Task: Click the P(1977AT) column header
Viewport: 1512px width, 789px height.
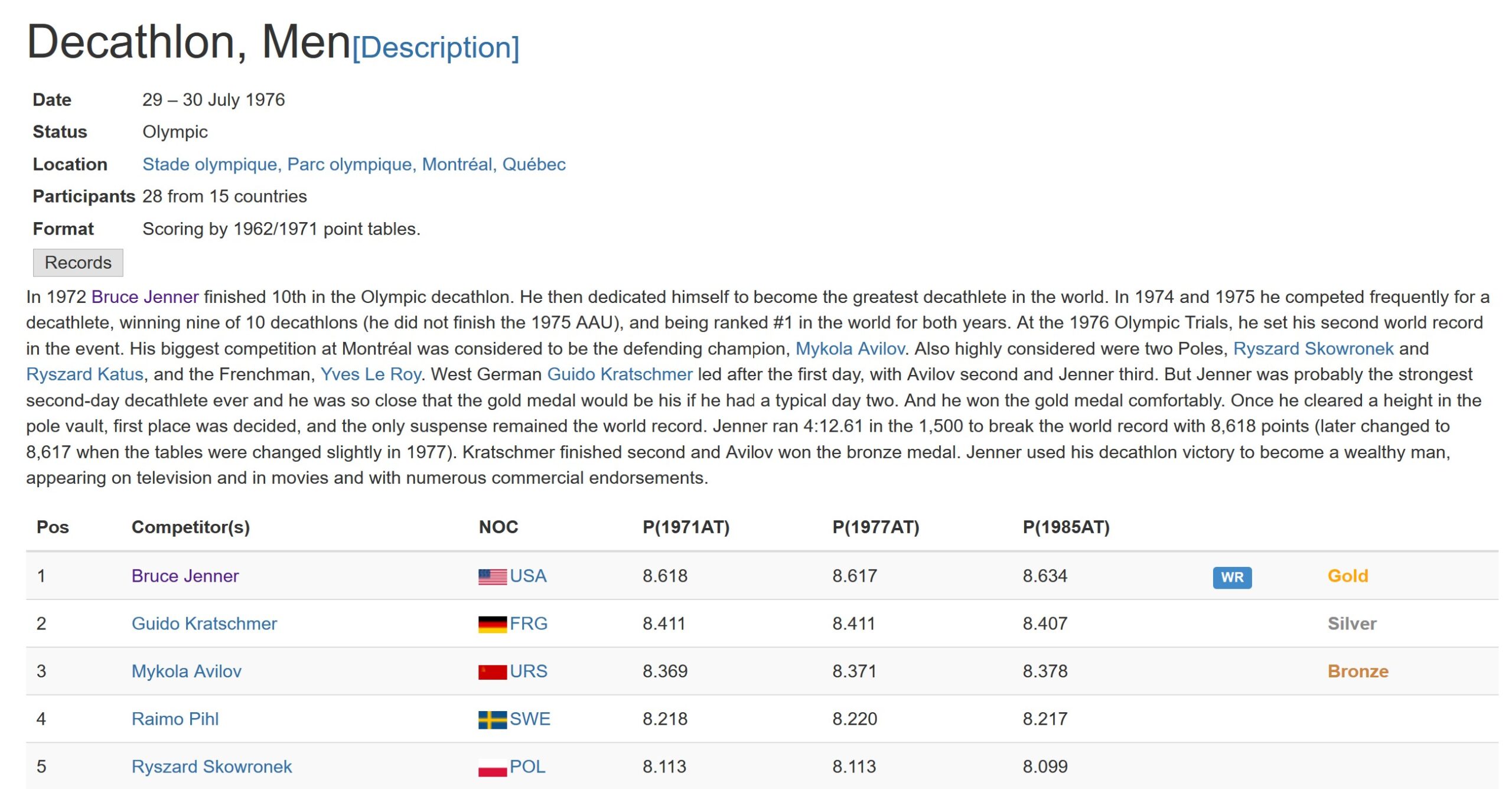Action: (876, 527)
